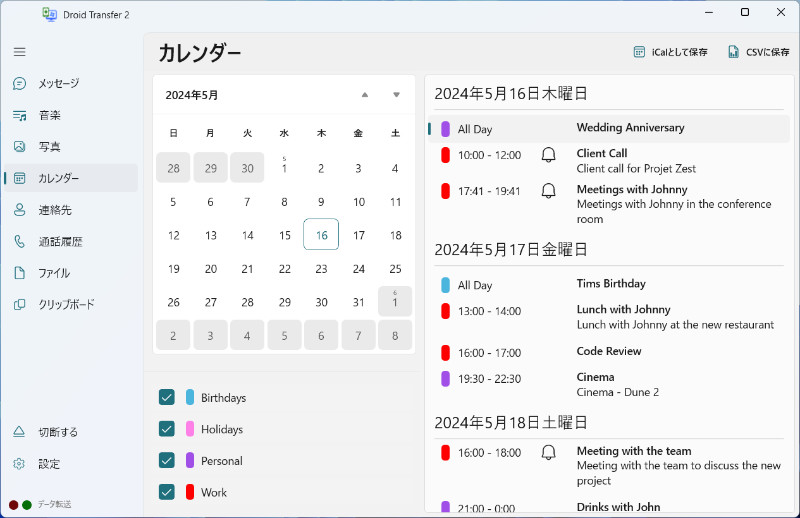Click the bell icon for Client Call
The image size is (800, 518).
coord(548,155)
